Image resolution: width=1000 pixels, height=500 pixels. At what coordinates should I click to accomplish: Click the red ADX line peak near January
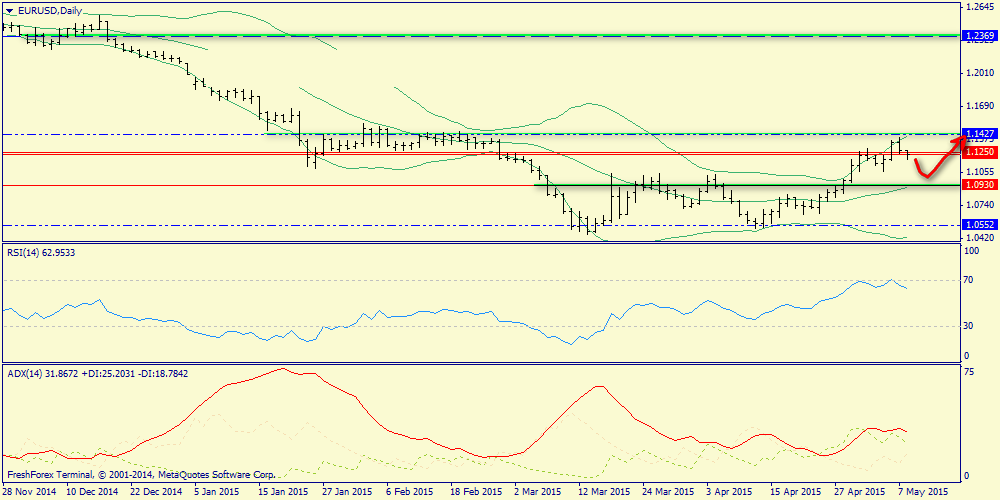coord(281,369)
